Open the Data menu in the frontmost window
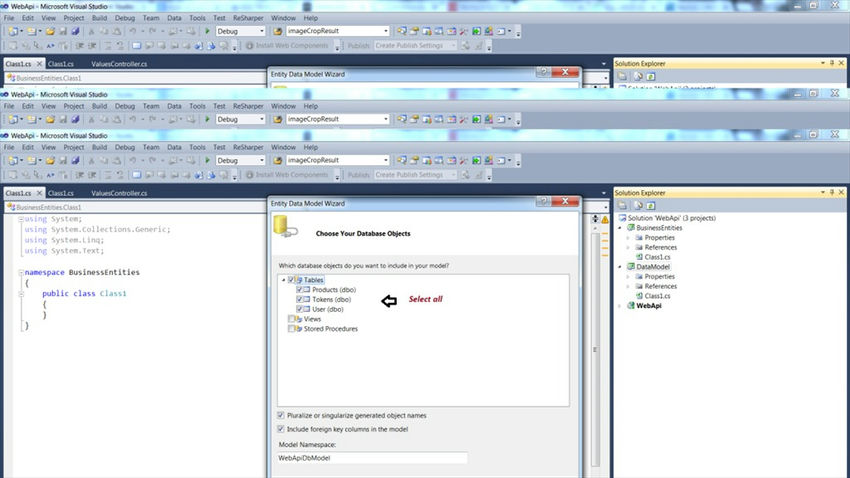 click(174, 147)
